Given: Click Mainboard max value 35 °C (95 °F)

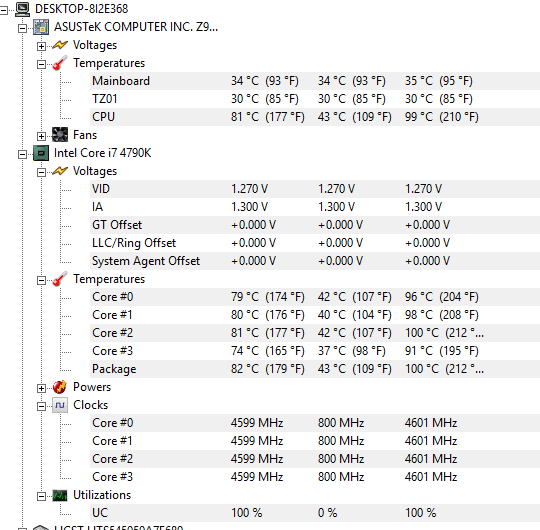Looking at the screenshot, I should coord(439,81).
